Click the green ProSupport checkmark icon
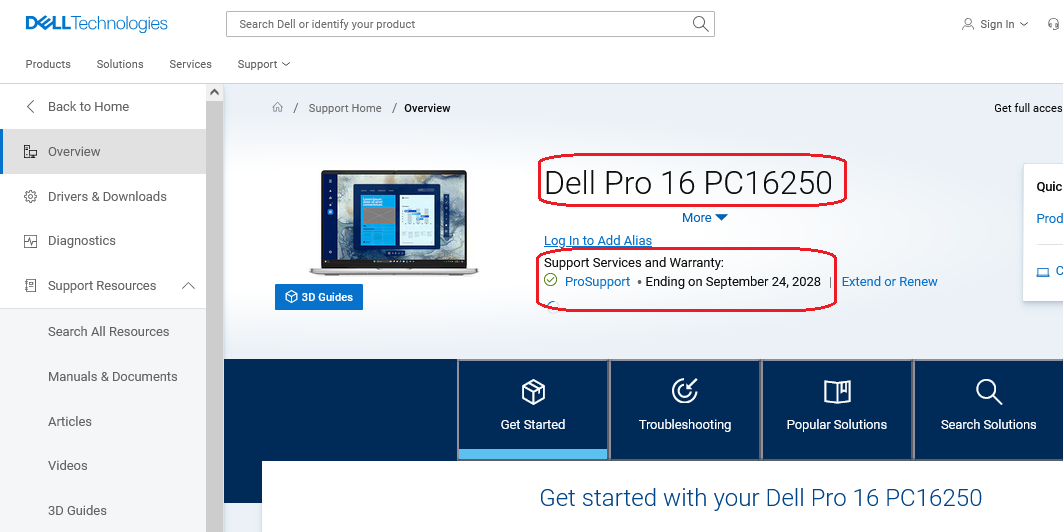This screenshot has height=532, width=1063. pos(550,280)
